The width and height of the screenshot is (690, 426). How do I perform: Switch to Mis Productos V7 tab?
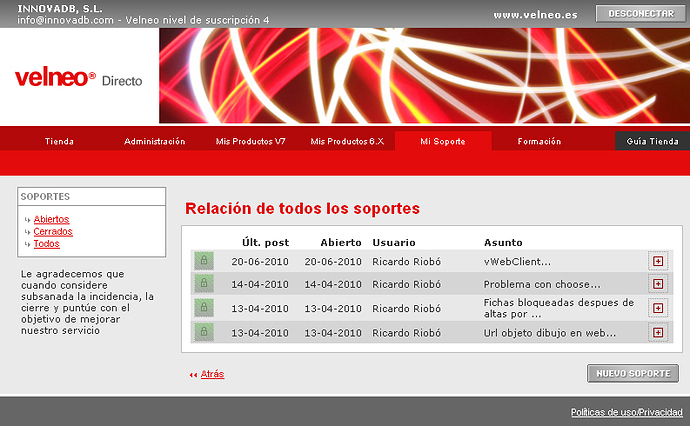coord(250,141)
